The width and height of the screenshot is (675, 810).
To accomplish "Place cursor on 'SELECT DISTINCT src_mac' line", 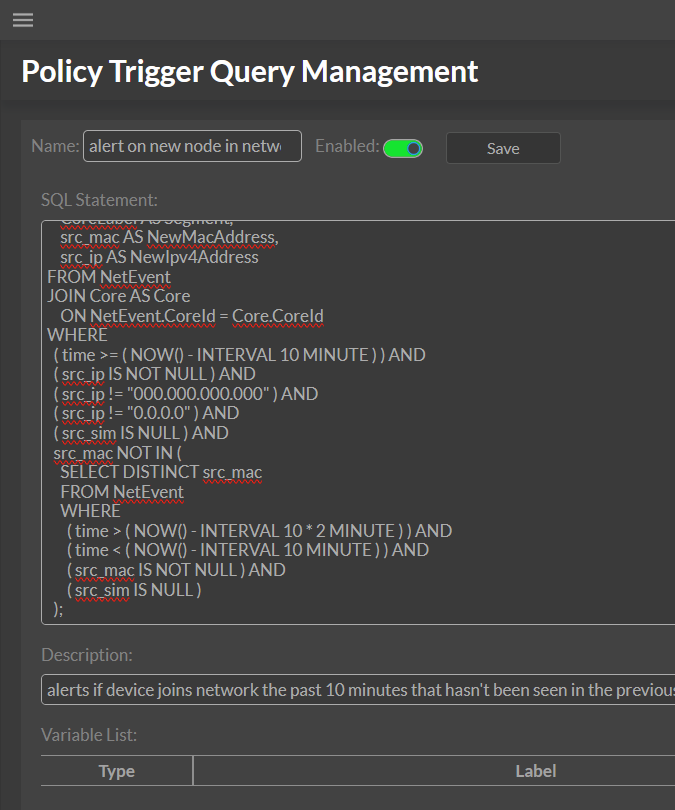I will pyautogui.click(x=160, y=472).
